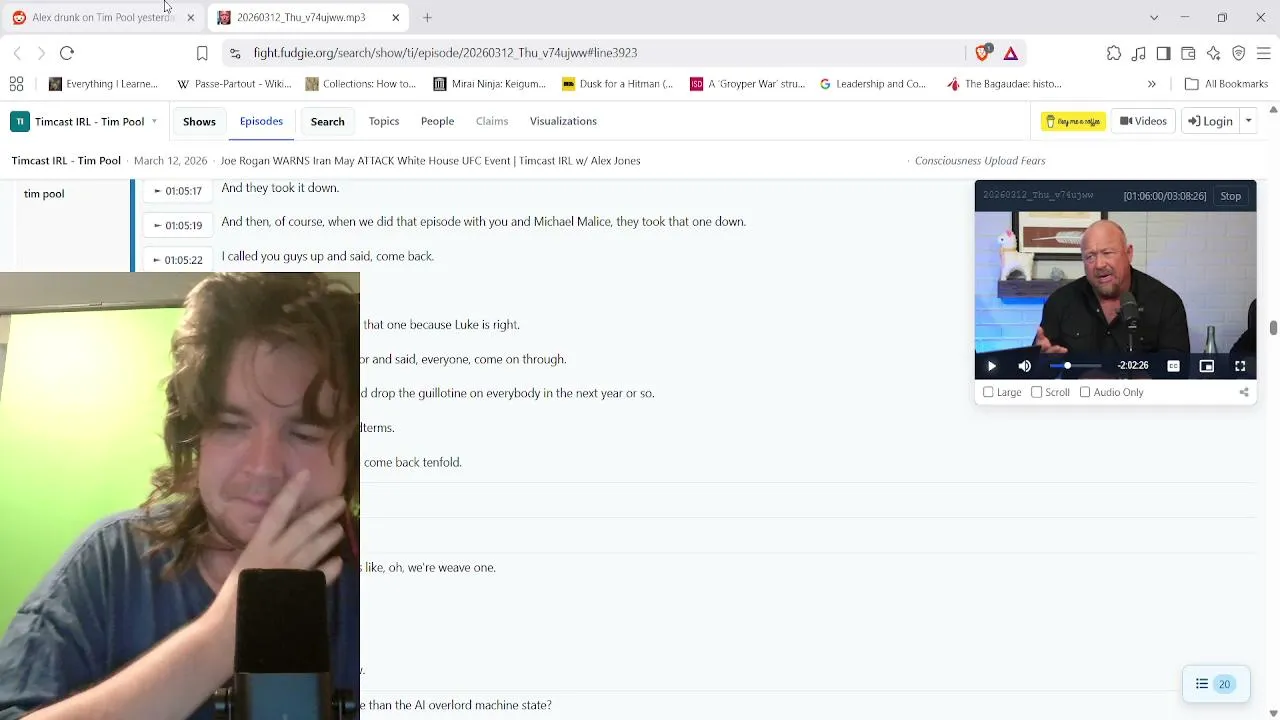Open the People tab
Viewport: 1280px width, 720px height.
(437, 121)
